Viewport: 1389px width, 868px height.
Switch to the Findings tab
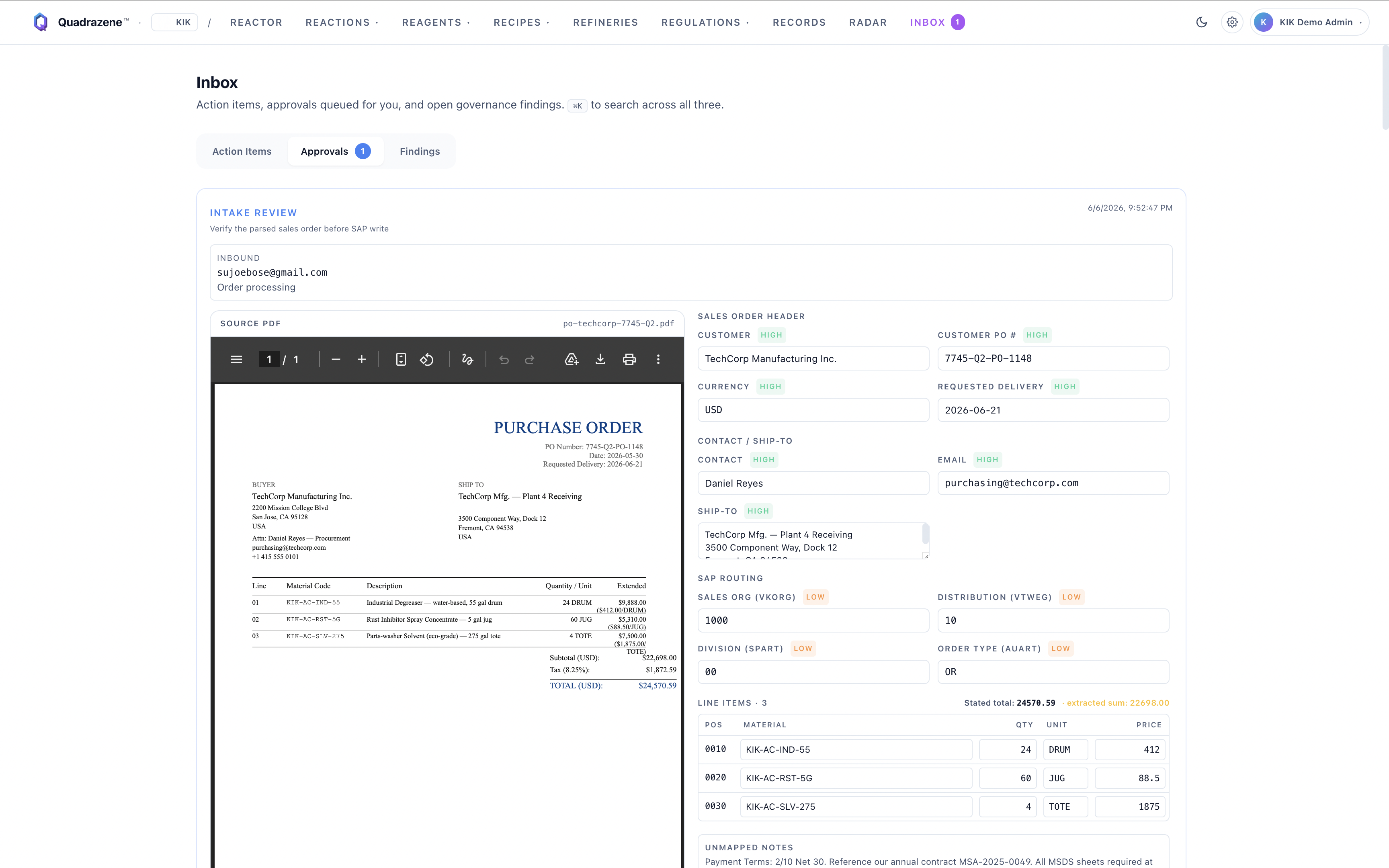(420, 151)
